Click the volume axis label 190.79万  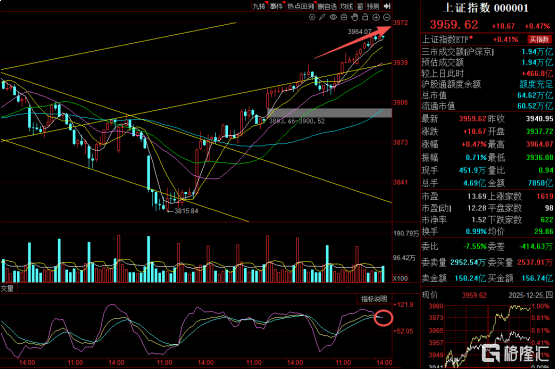coord(406,233)
